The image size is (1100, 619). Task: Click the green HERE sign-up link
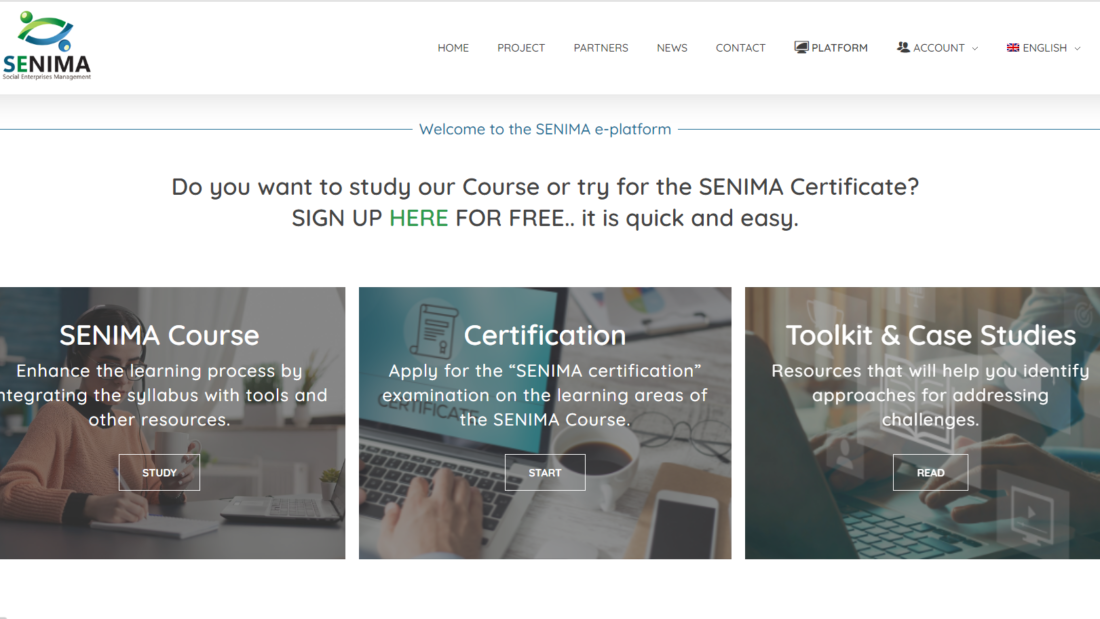pyautogui.click(x=419, y=218)
